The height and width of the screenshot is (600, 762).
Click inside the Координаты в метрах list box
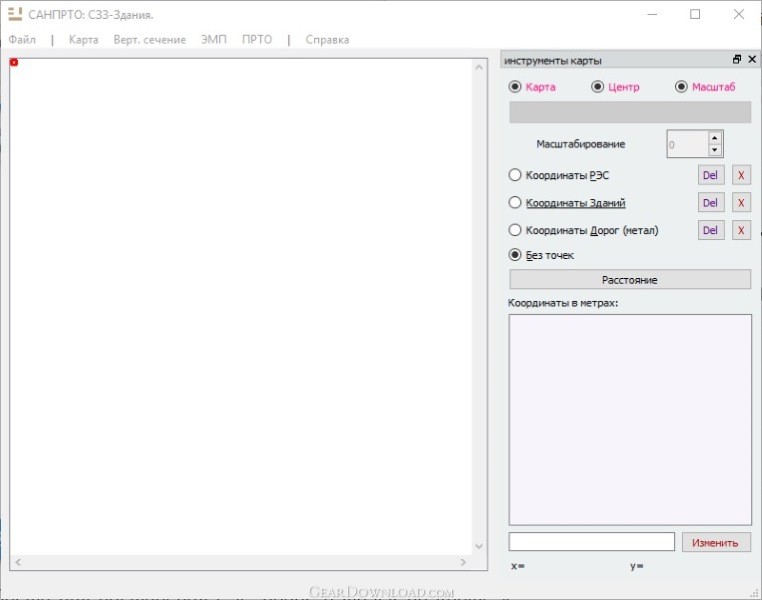point(630,420)
